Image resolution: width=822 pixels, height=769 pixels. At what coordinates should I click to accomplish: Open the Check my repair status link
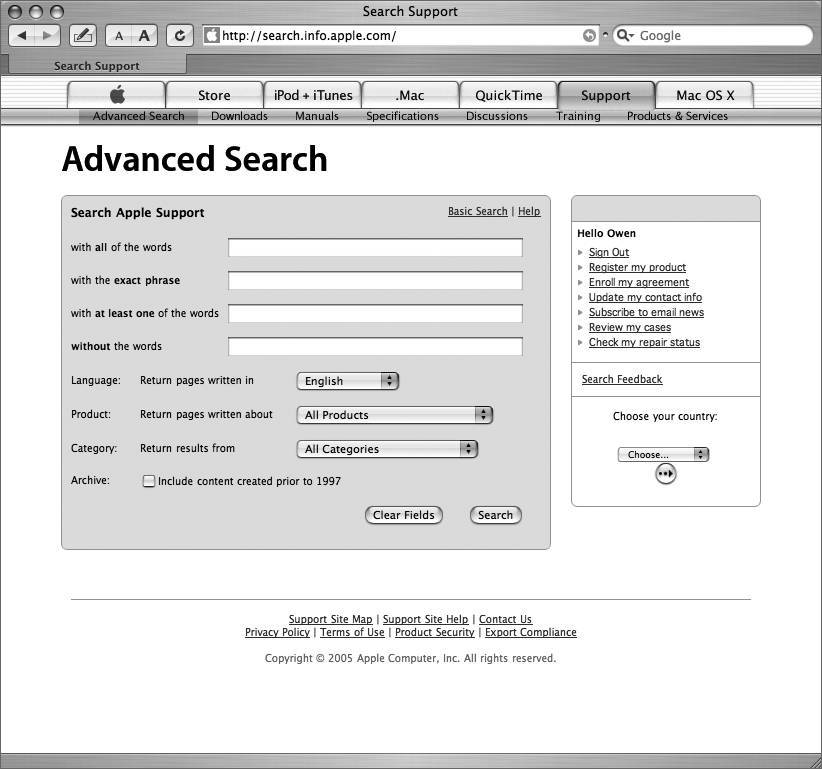pos(644,342)
